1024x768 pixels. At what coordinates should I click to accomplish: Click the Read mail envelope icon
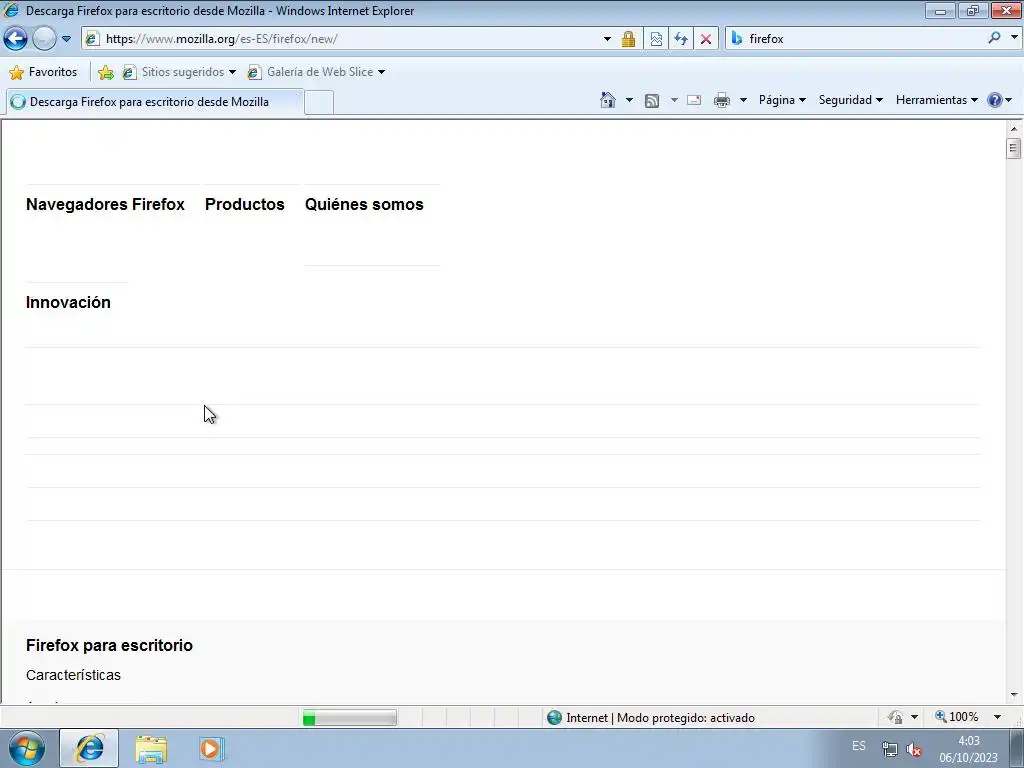[x=694, y=100]
